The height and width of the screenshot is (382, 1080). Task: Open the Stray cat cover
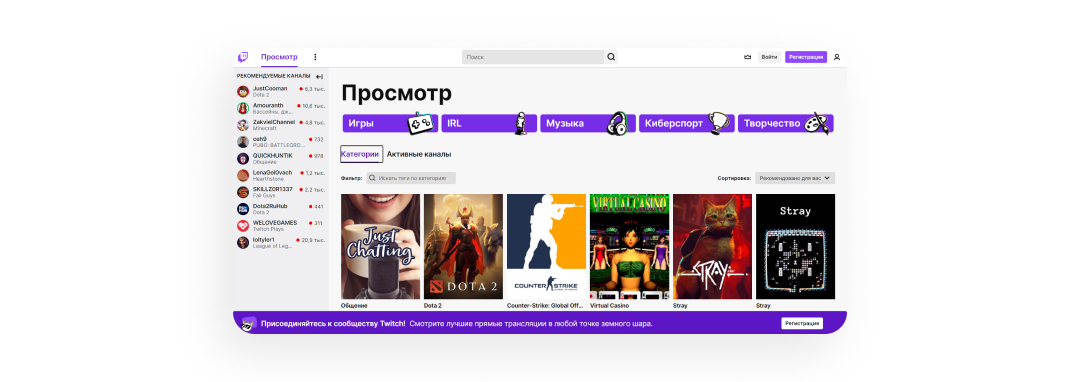[x=712, y=246]
